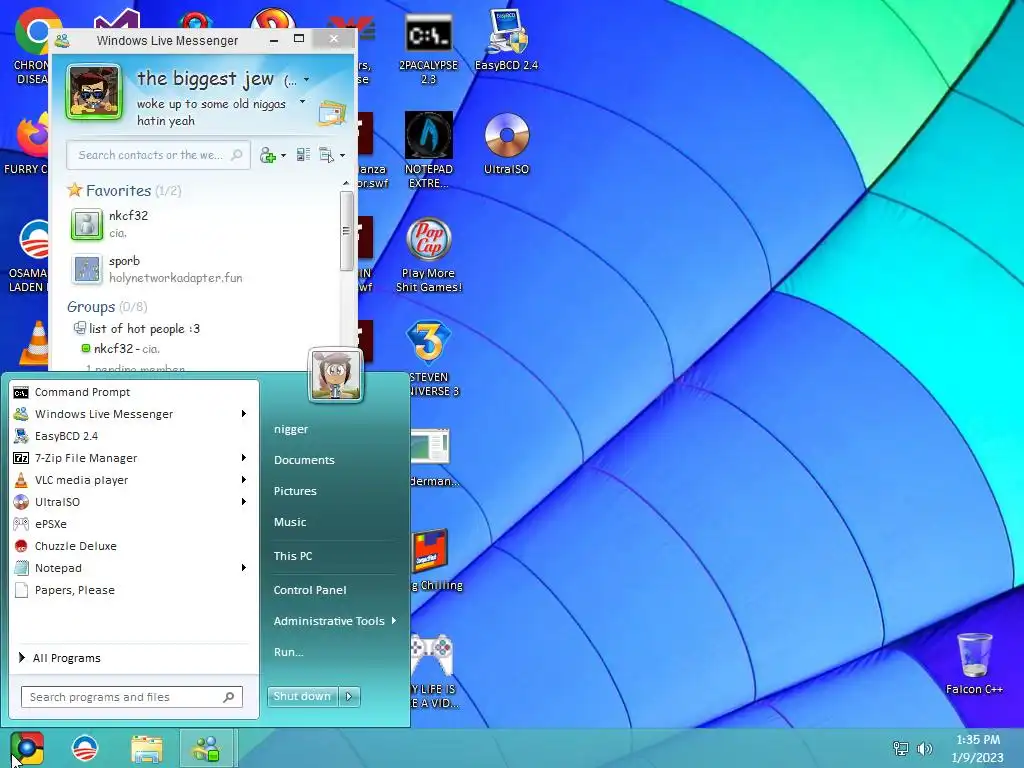Expand the VLC media player submenu arrow
This screenshot has width=1024, height=768.
[x=244, y=480]
